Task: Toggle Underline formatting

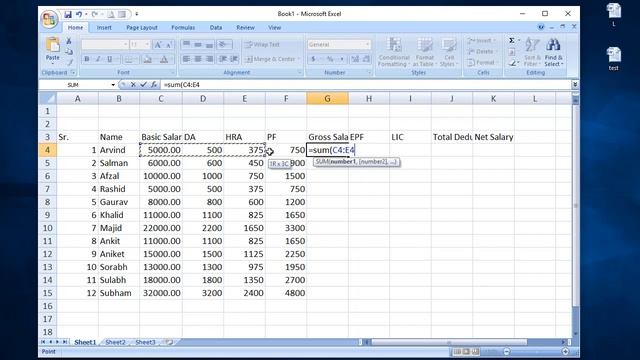Action: (x=109, y=59)
